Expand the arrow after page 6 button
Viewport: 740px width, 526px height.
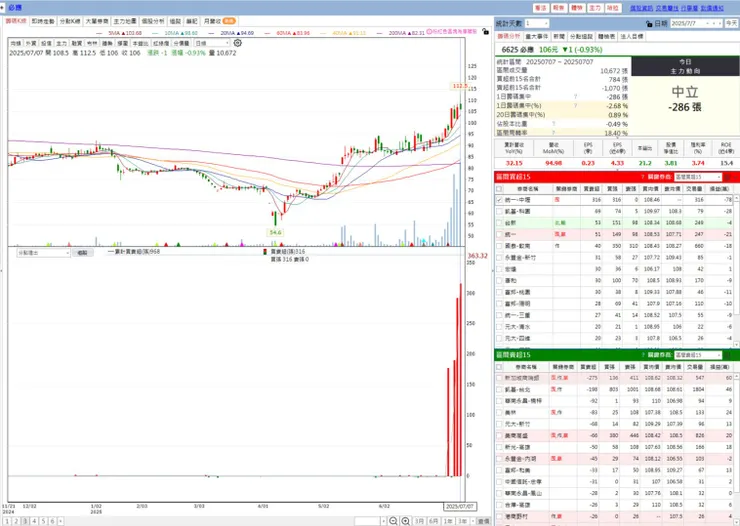[60, 521]
